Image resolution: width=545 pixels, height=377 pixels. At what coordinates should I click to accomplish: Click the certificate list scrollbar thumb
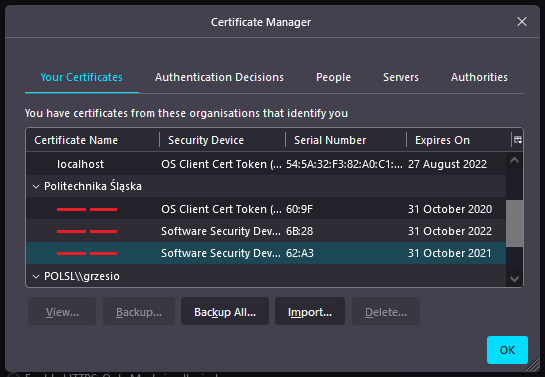coord(514,223)
